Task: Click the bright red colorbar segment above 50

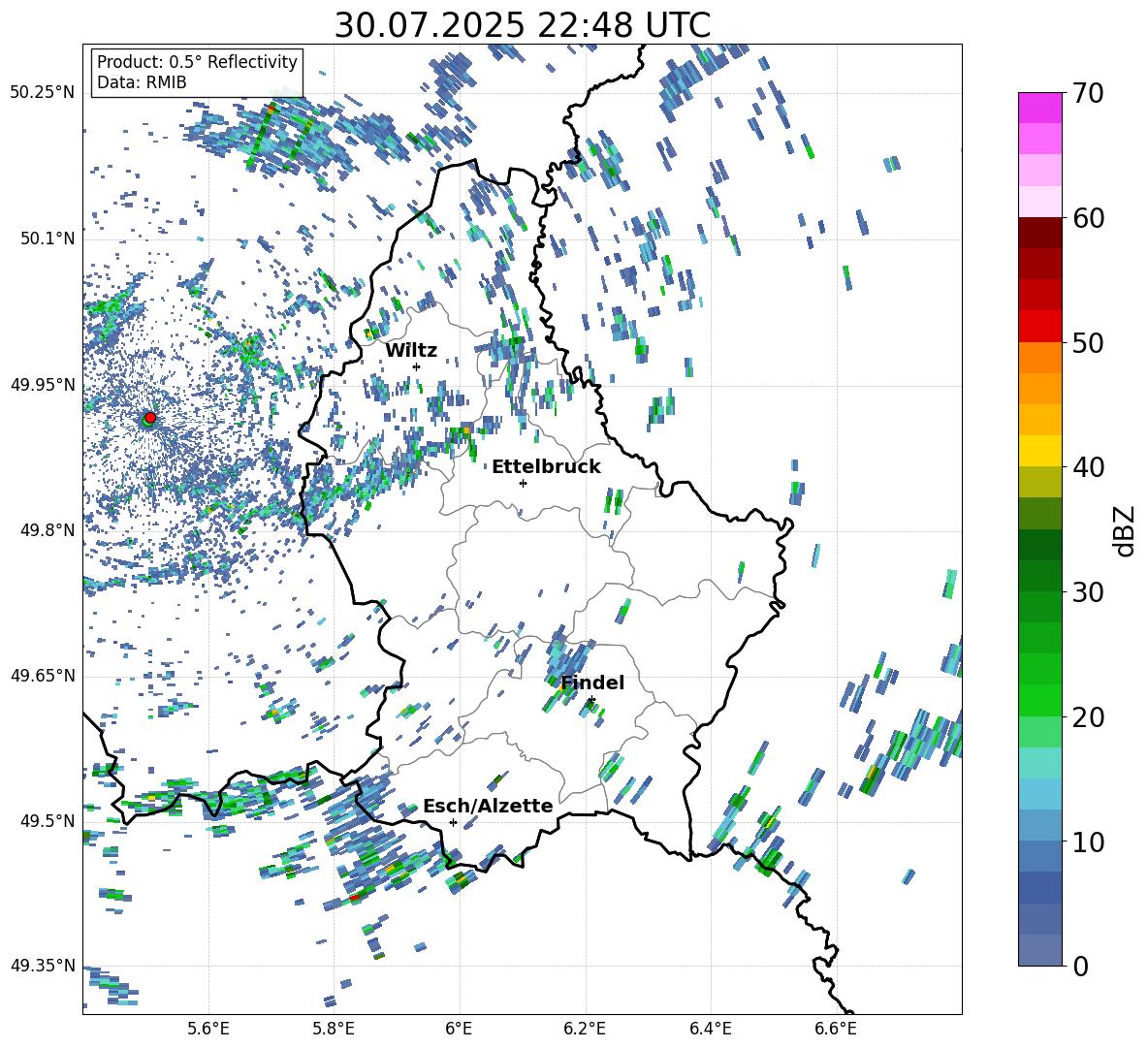Action: click(x=1040, y=327)
